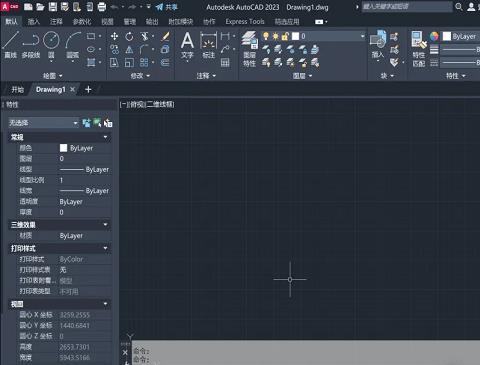Choose the Ellipse draw icon

click(91, 49)
